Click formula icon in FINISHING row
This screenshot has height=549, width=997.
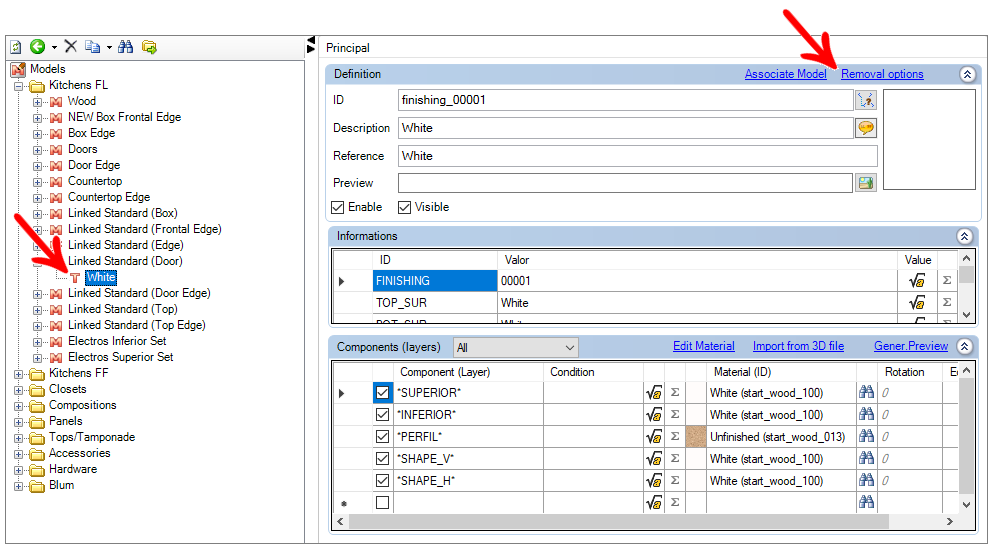tap(917, 281)
